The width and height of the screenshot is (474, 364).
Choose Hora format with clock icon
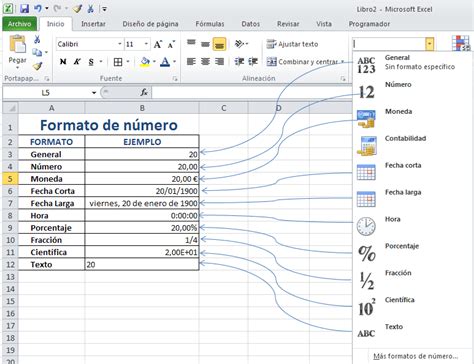[x=412, y=226]
